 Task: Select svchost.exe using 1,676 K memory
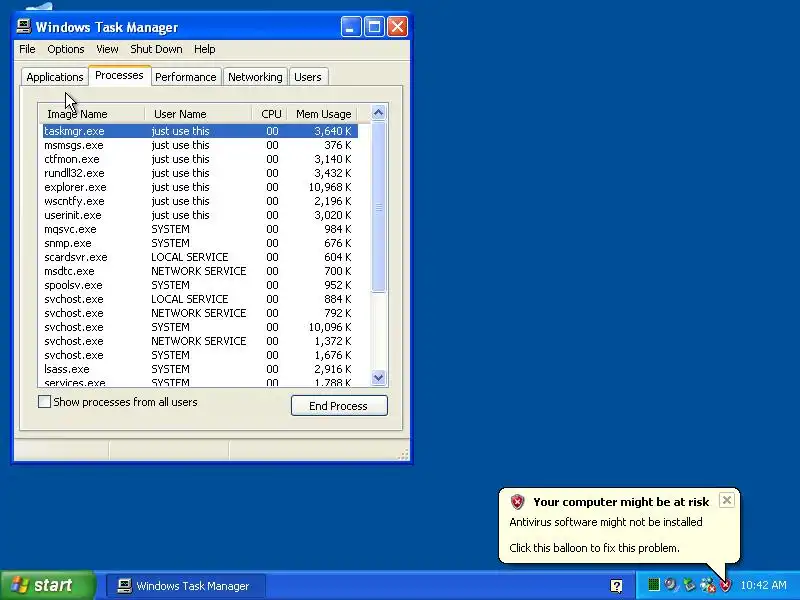tap(200, 355)
